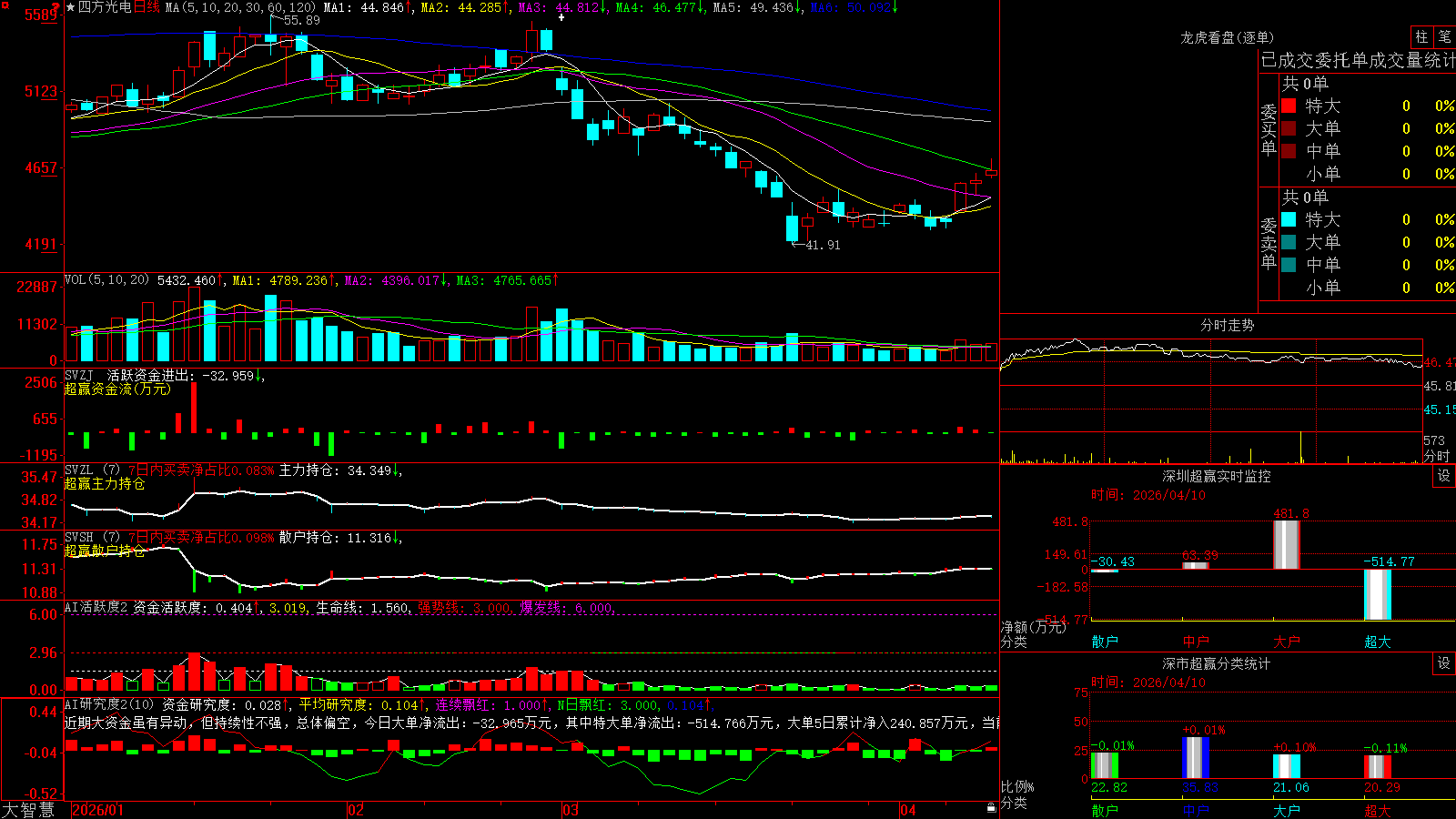1456x819 pixels.
Task: Click the 深市超赢分类统计 panel title
Action: point(1216,663)
